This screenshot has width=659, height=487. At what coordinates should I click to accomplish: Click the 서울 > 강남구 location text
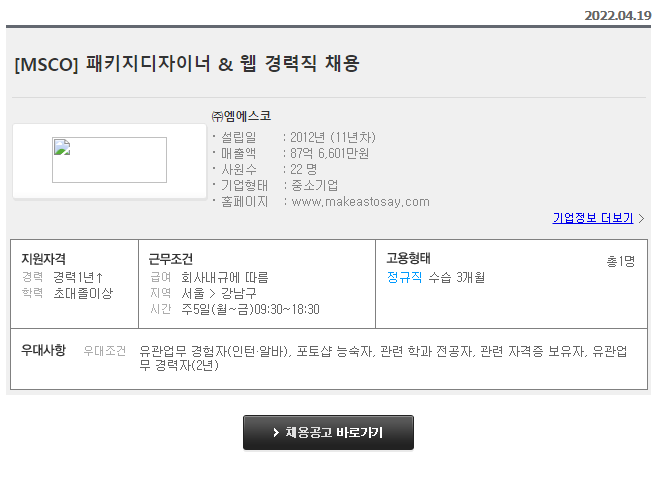[x=218, y=293]
